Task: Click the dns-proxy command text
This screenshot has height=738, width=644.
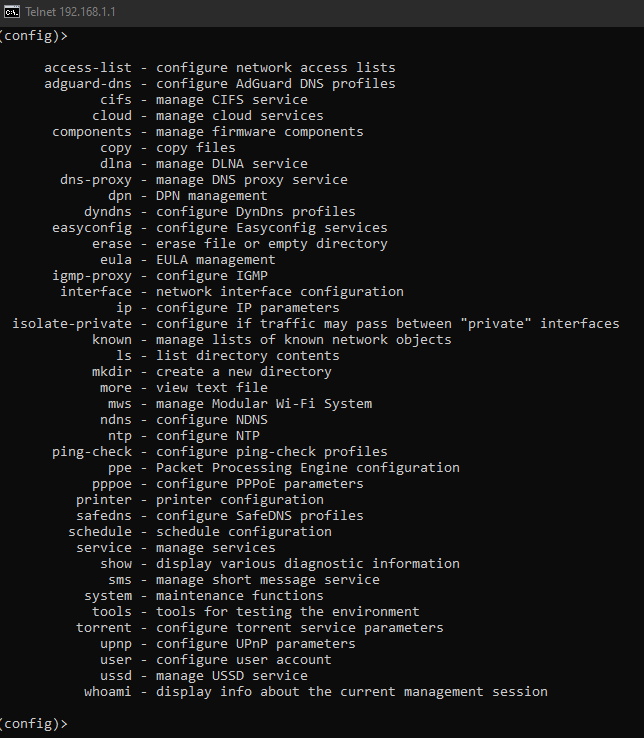Action: pyautogui.click(x=96, y=180)
